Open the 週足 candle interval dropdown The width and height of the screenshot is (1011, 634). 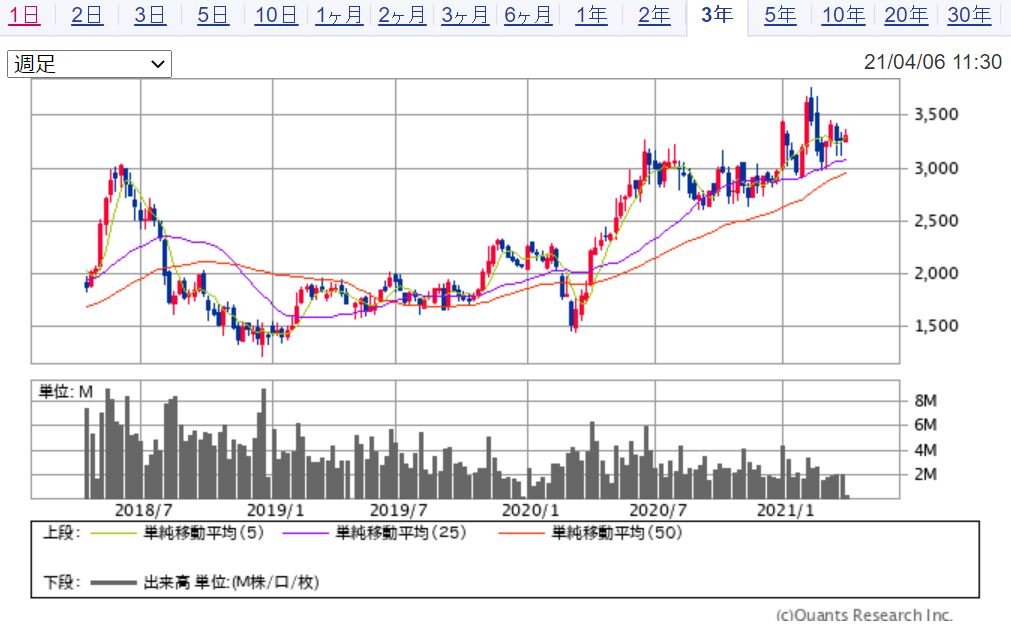pos(90,64)
